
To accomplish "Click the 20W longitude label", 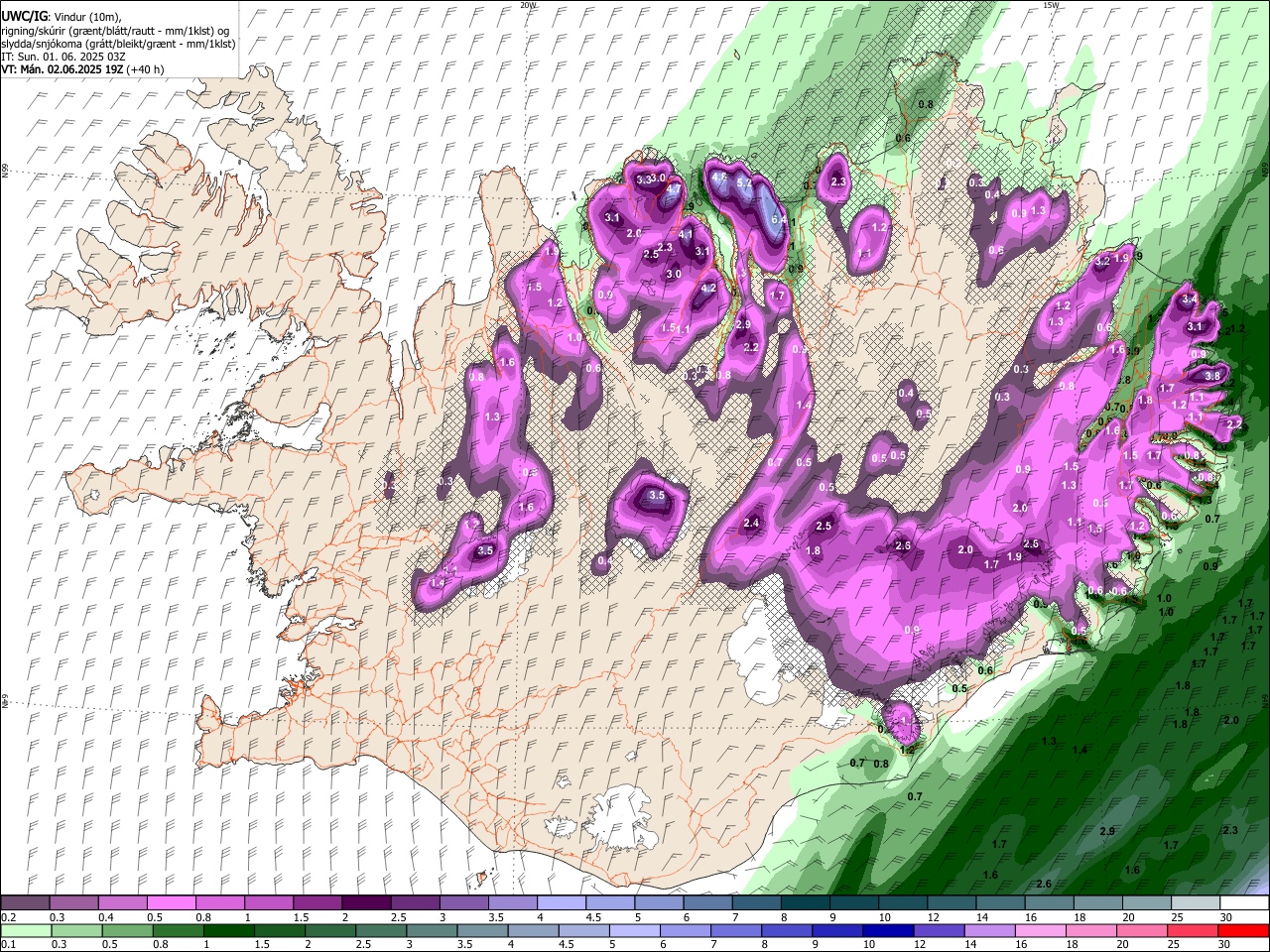I will (x=528, y=5).
